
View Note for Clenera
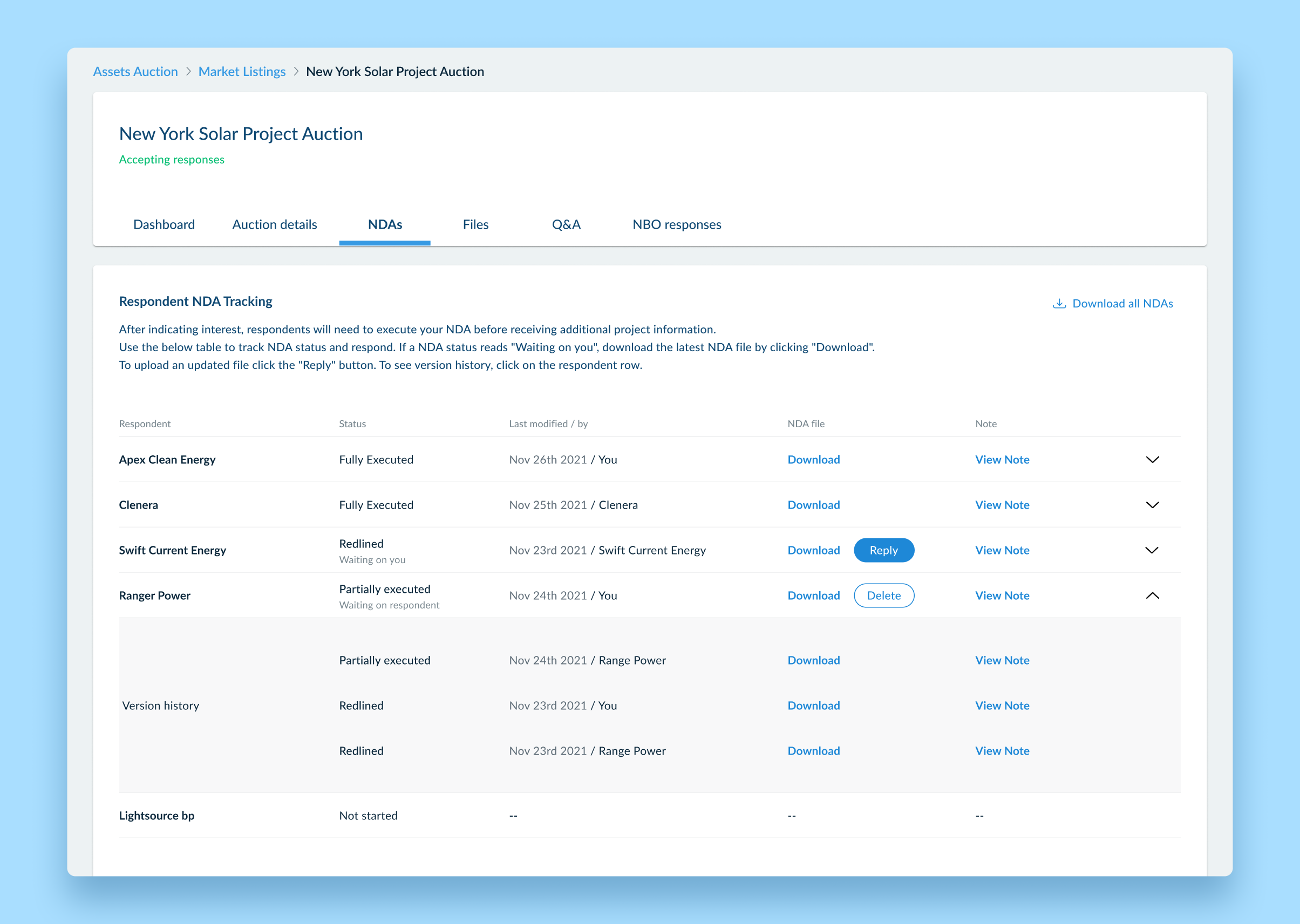click(x=1002, y=505)
